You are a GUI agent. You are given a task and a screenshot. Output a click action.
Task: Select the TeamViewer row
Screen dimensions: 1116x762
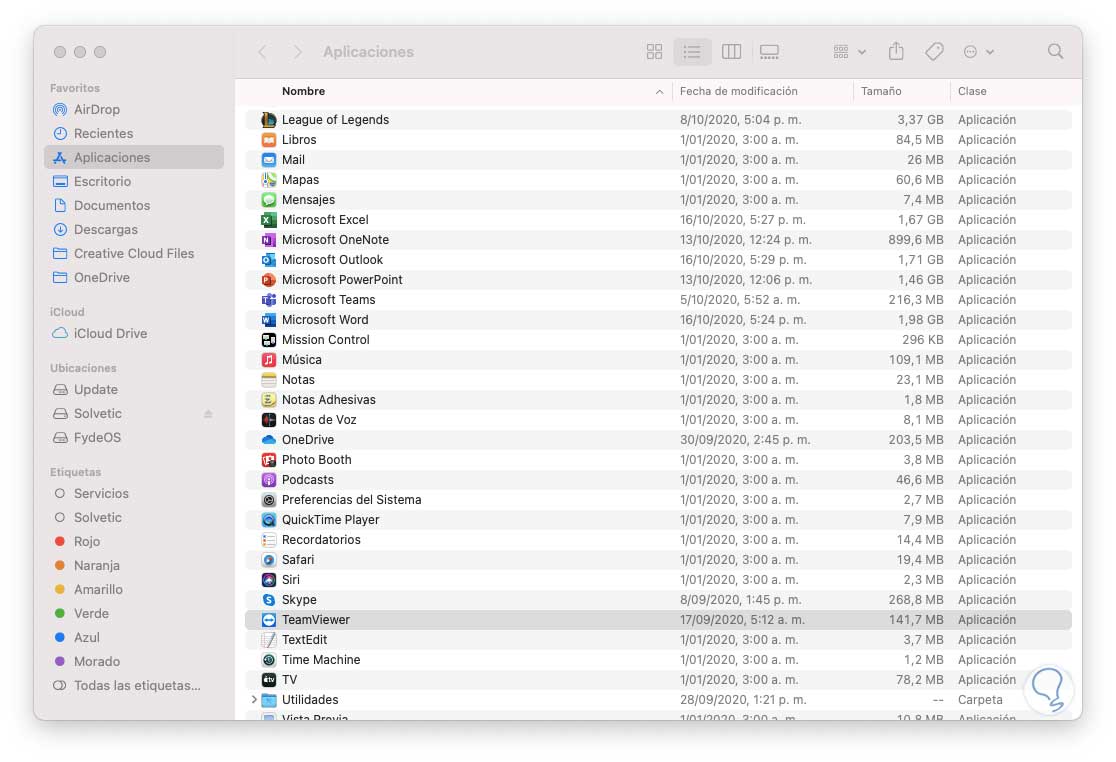click(658, 620)
